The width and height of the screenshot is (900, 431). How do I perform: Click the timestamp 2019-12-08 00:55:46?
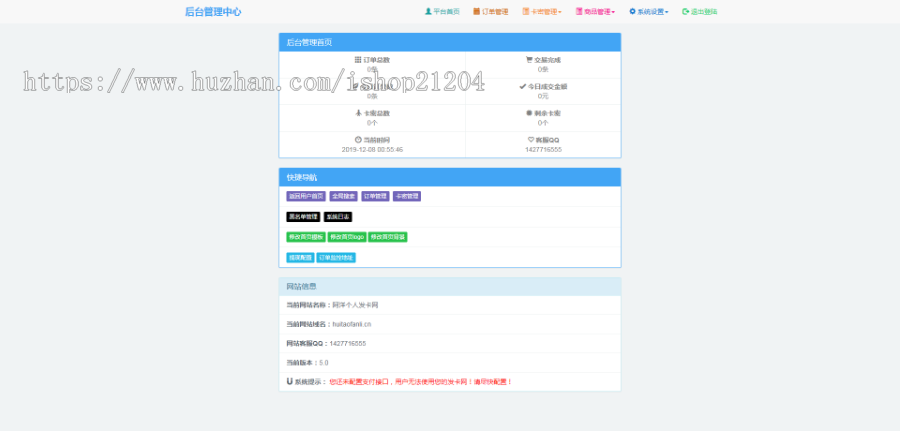coord(372,149)
